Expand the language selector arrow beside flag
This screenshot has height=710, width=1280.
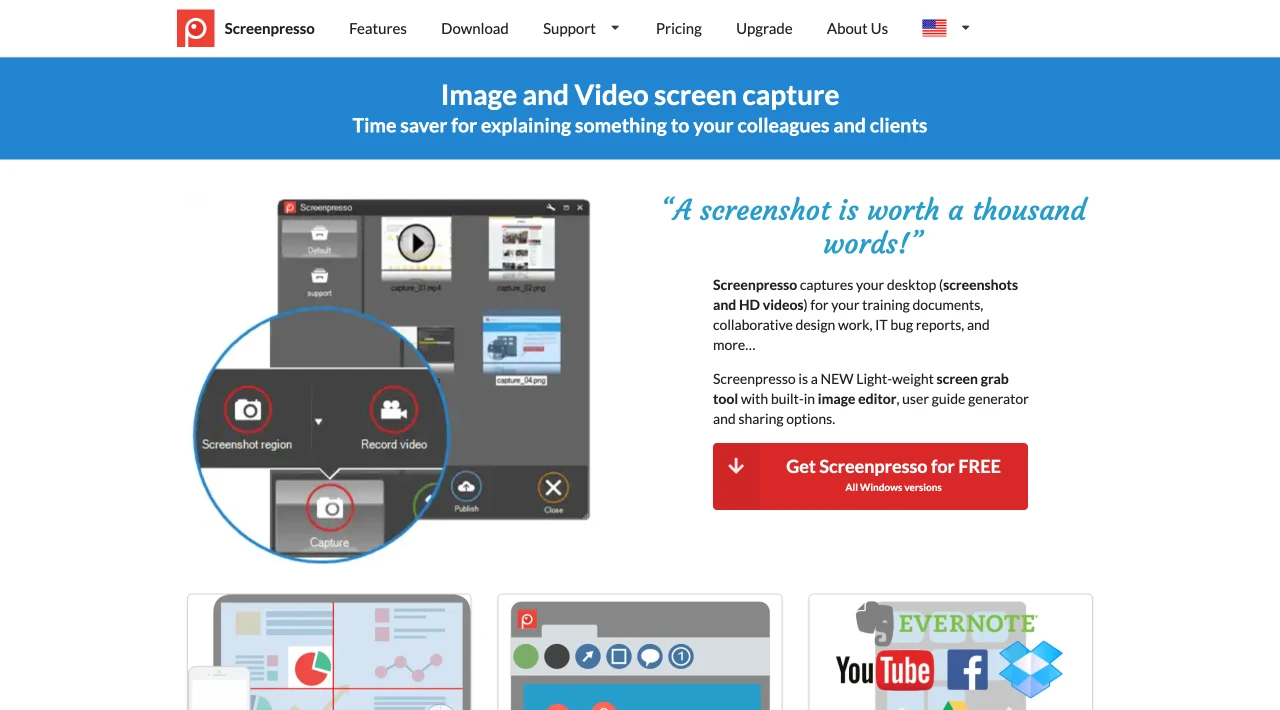(x=965, y=28)
